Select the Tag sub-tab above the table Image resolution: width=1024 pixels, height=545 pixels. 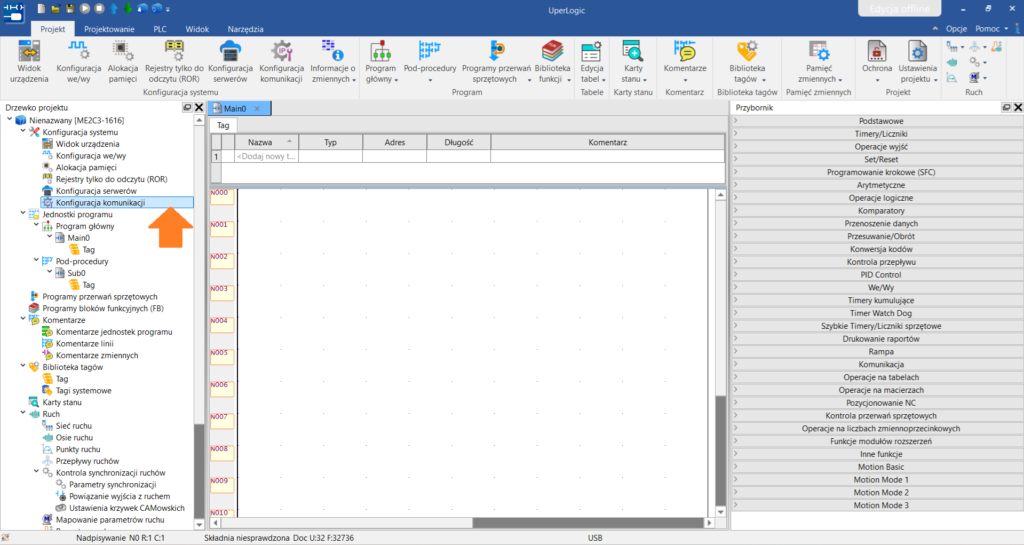pos(223,125)
